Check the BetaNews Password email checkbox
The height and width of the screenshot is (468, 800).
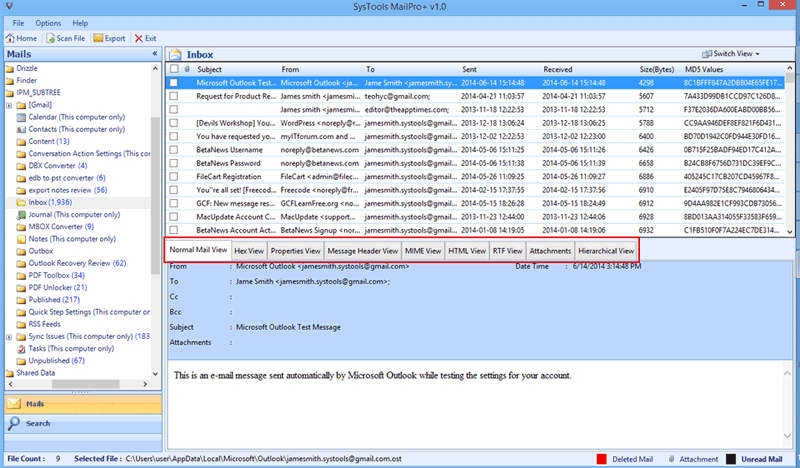coord(174,163)
